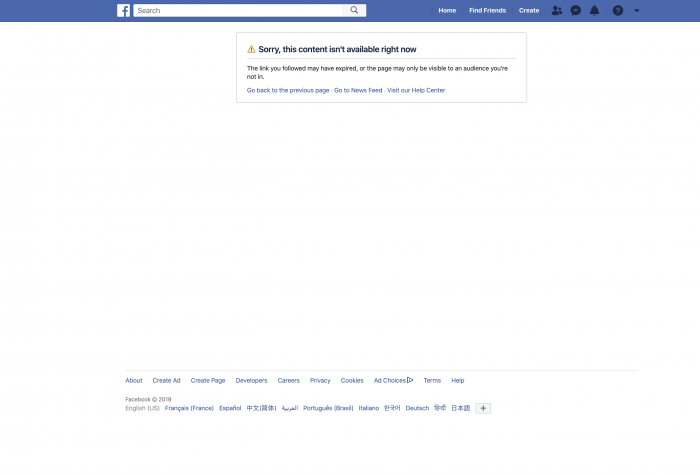Switch language to Français (France)
The image size is (700, 475).
point(189,408)
